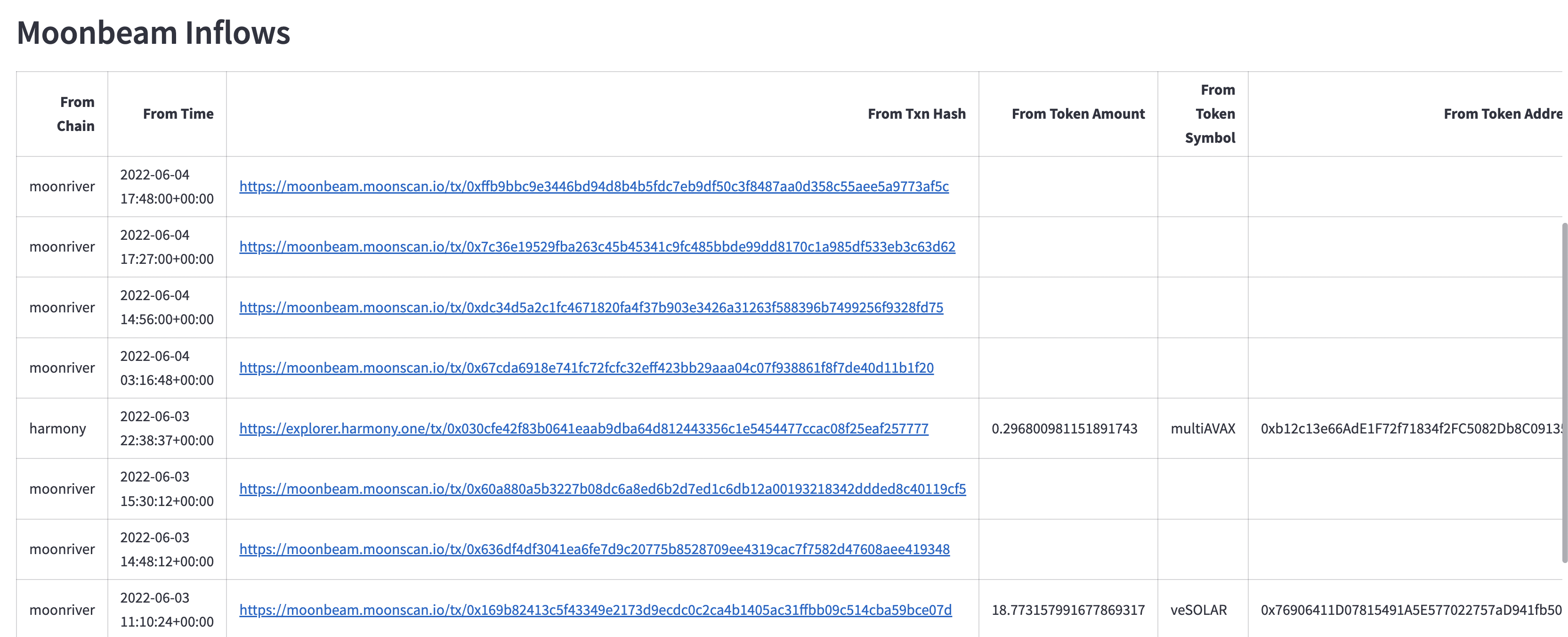1568x637 pixels.
Task: Open transaction link ending d11b1f20
Action: point(586,368)
